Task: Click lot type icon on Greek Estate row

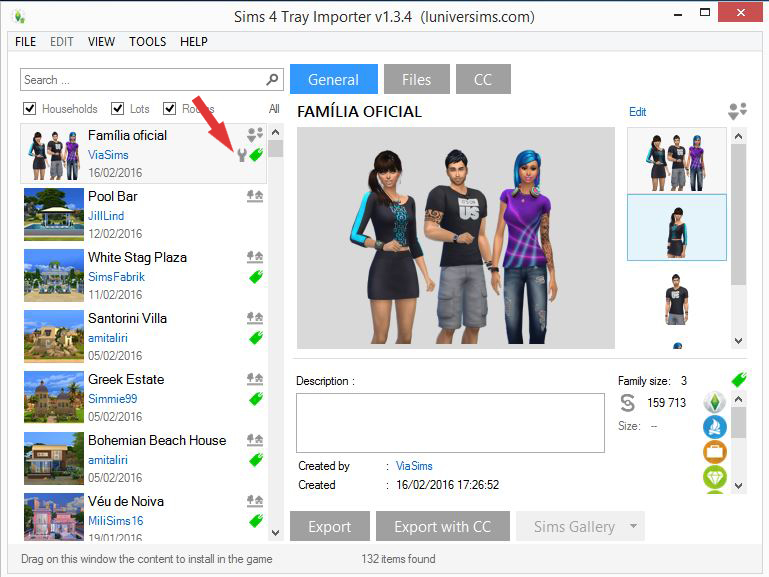Action: click(x=255, y=378)
